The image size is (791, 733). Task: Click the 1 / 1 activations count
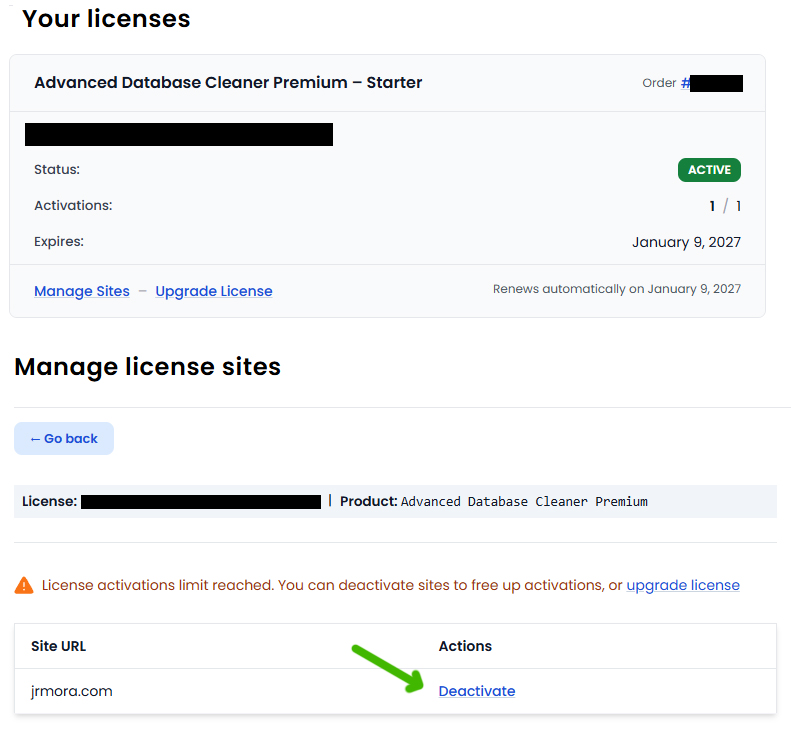pyautogui.click(x=725, y=206)
